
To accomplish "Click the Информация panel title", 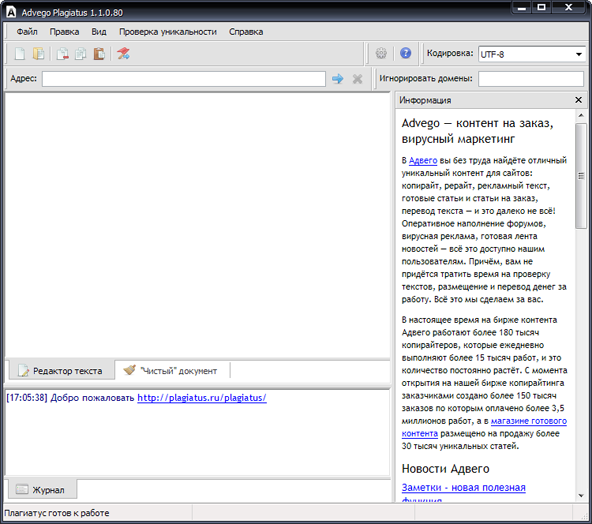I will pyautogui.click(x=425, y=100).
